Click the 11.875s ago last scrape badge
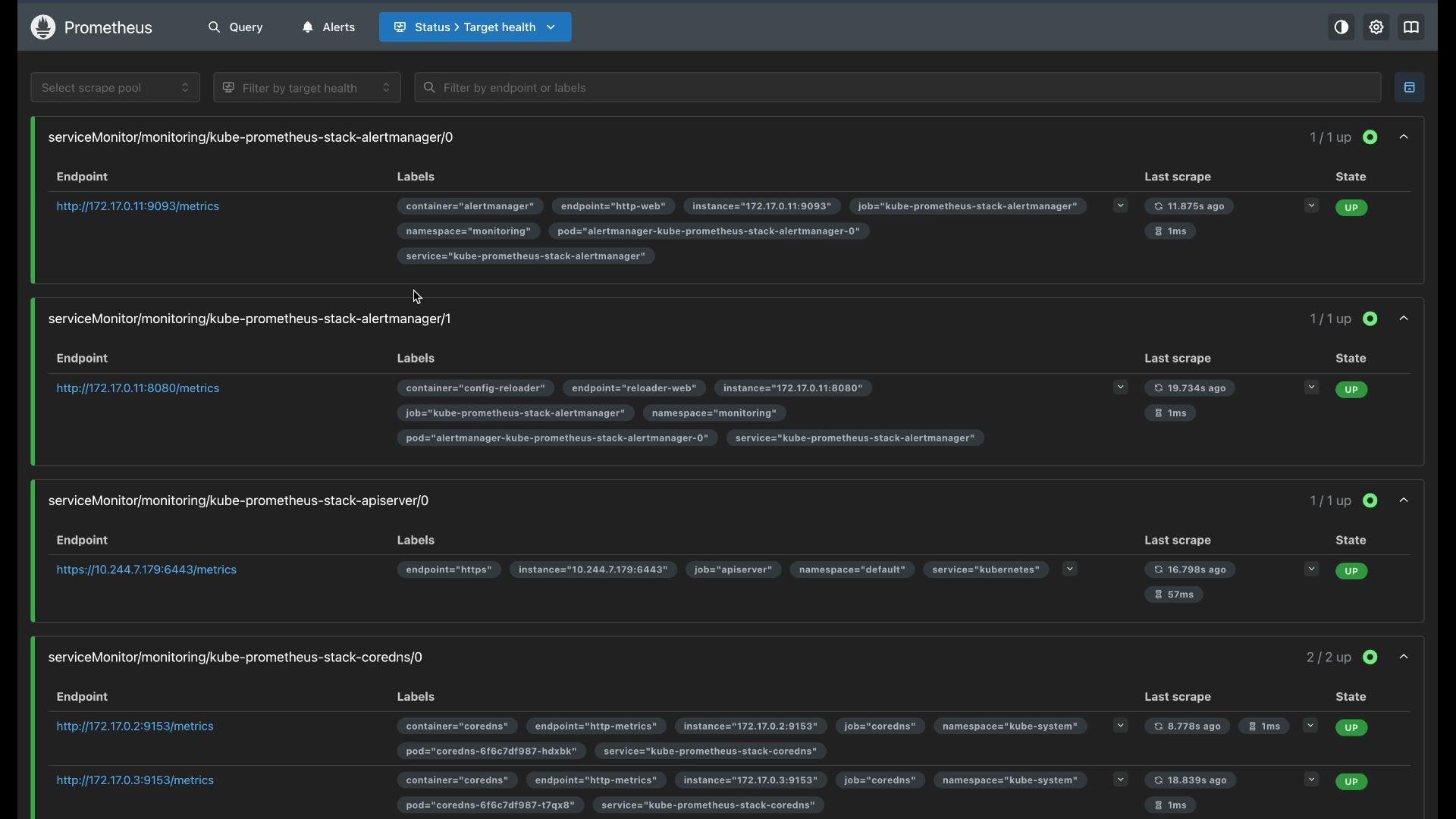 tap(1189, 207)
